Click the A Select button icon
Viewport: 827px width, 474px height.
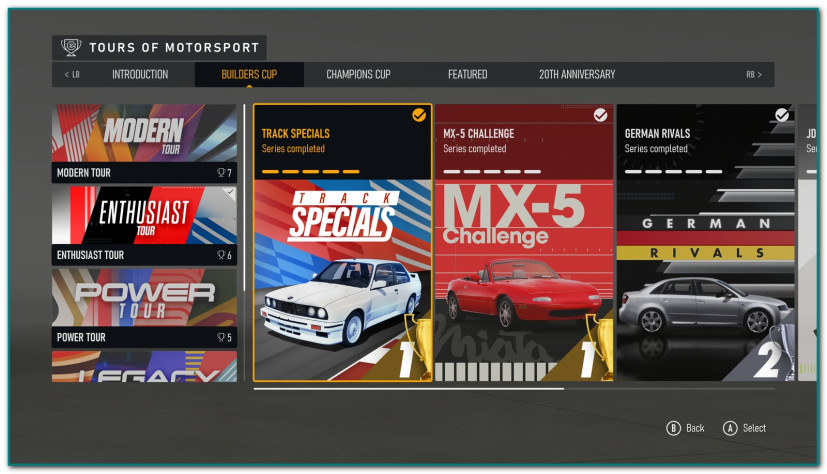(x=730, y=428)
